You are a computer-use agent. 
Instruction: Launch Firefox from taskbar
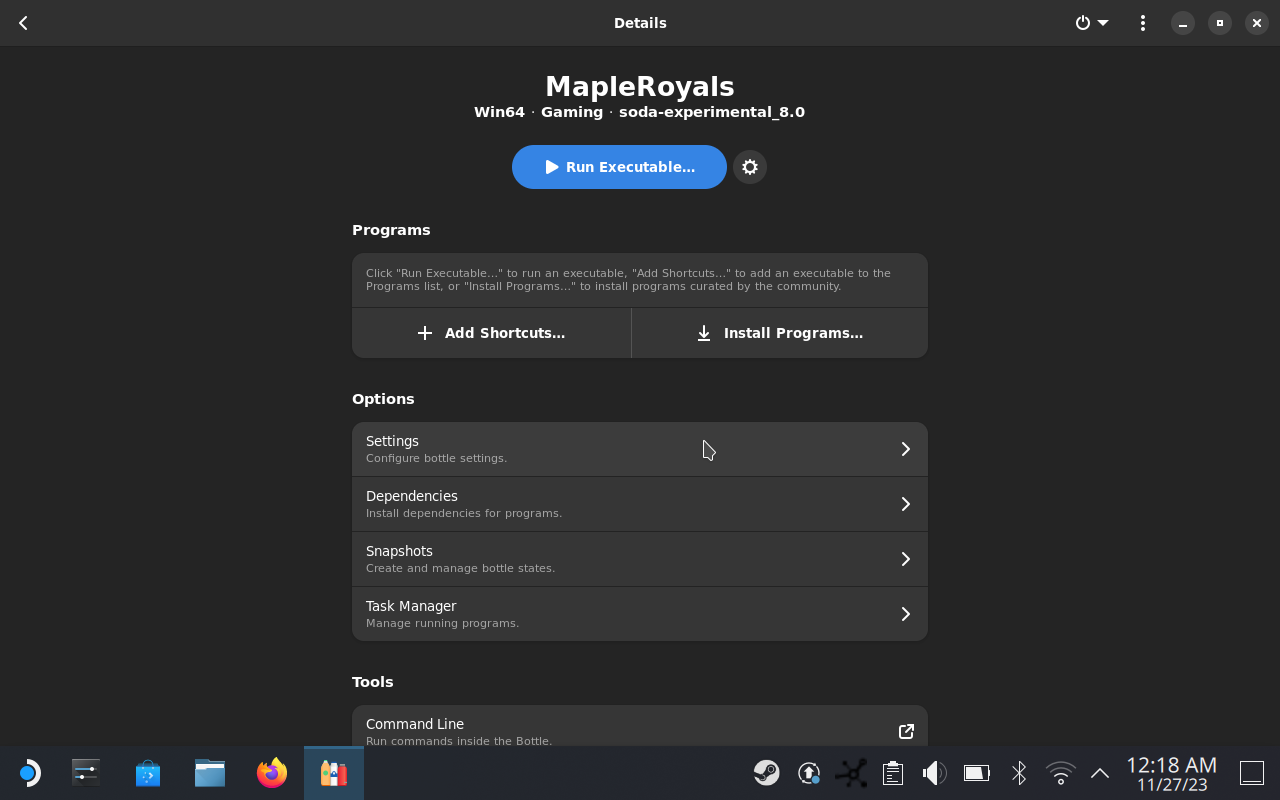tap(272, 773)
